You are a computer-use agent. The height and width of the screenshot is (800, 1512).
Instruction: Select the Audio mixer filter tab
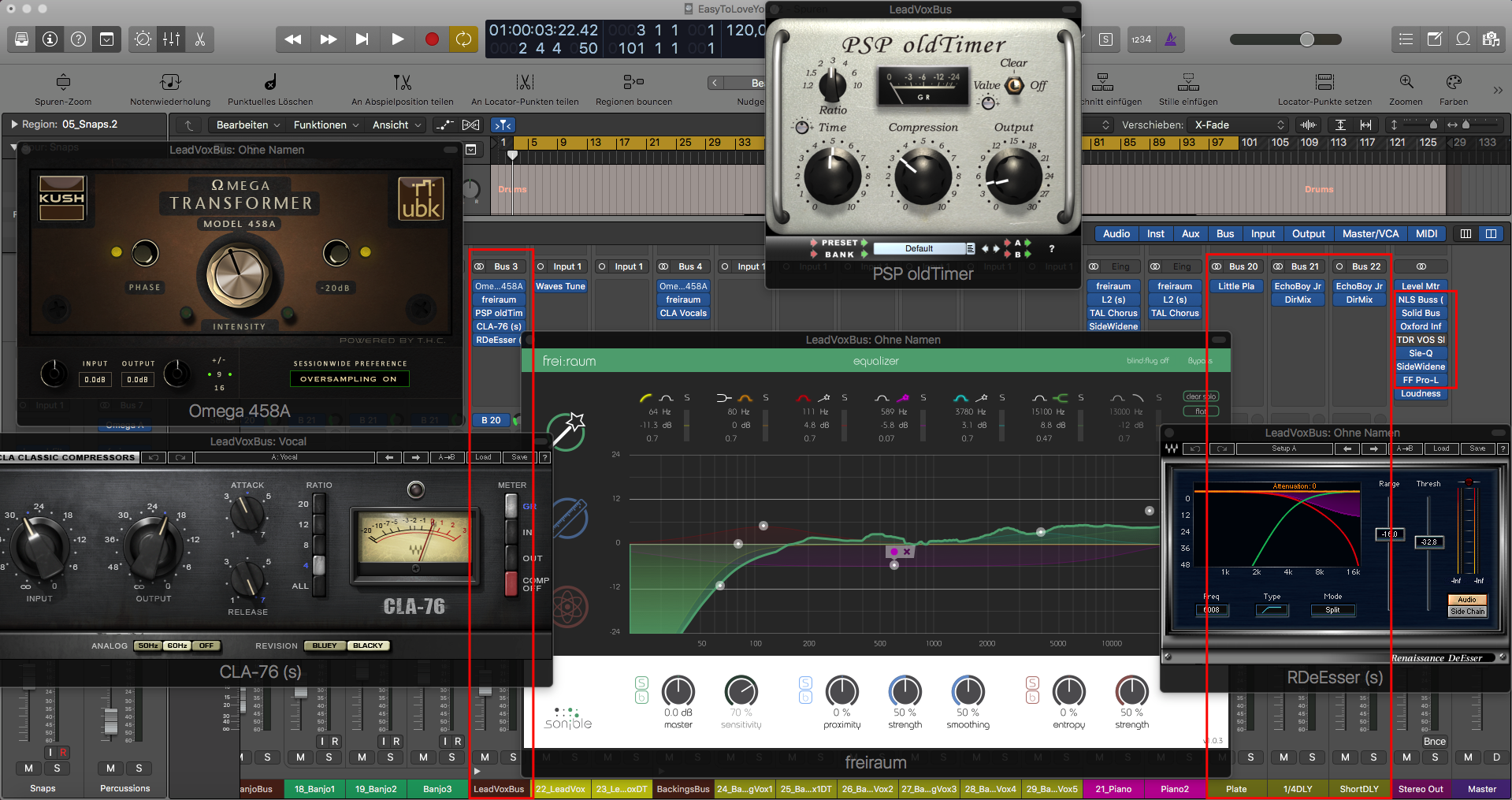point(1116,234)
